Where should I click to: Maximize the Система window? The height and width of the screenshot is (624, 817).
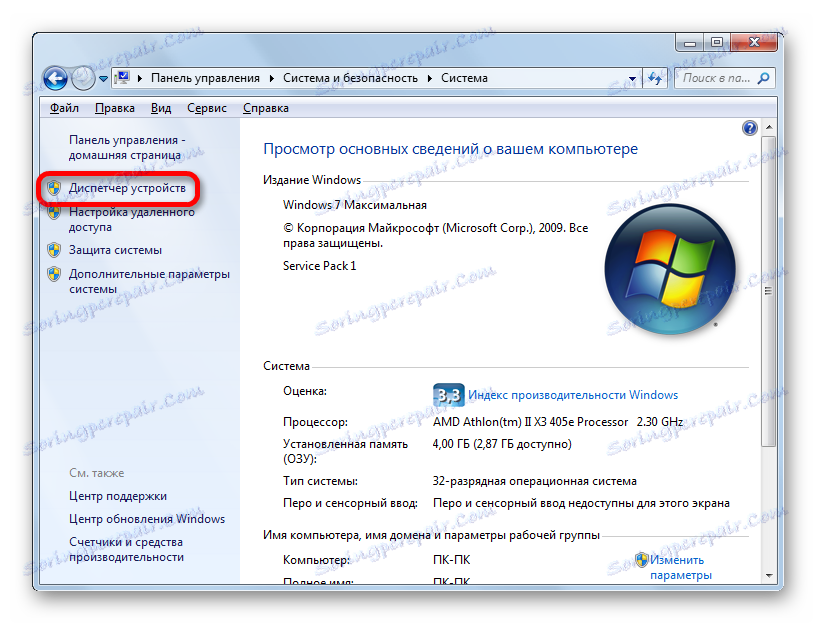click(717, 42)
